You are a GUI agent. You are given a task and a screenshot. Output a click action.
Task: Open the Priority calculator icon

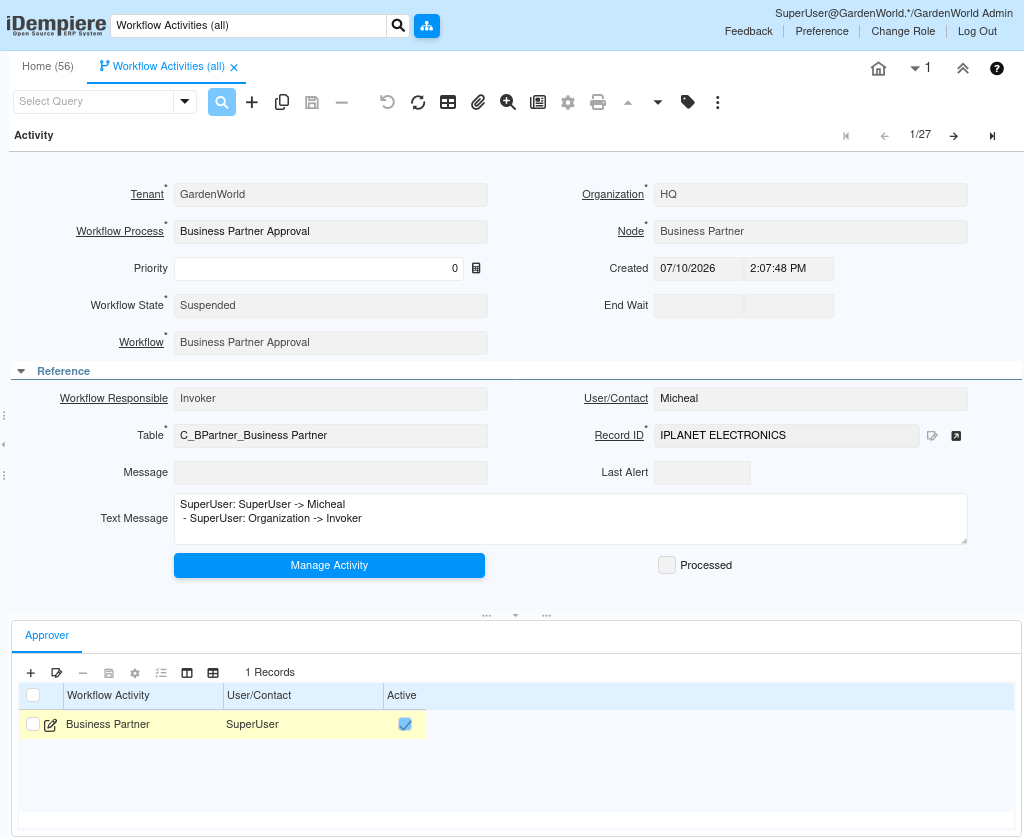tap(476, 268)
